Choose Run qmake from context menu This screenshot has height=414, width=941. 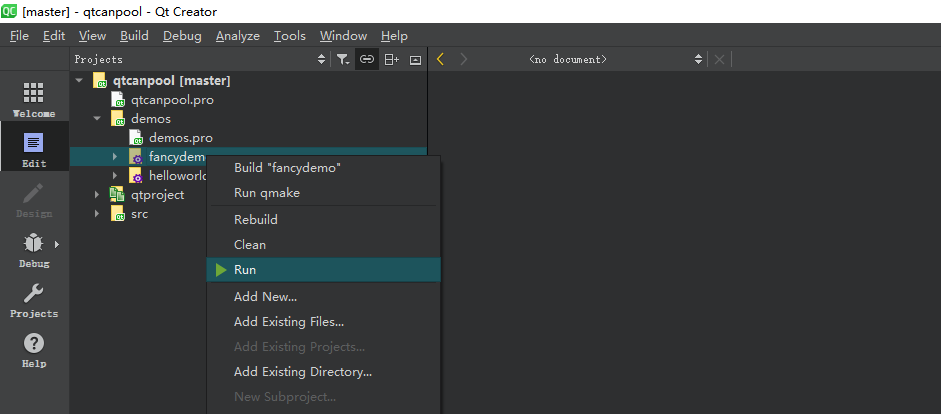(323, 193)
